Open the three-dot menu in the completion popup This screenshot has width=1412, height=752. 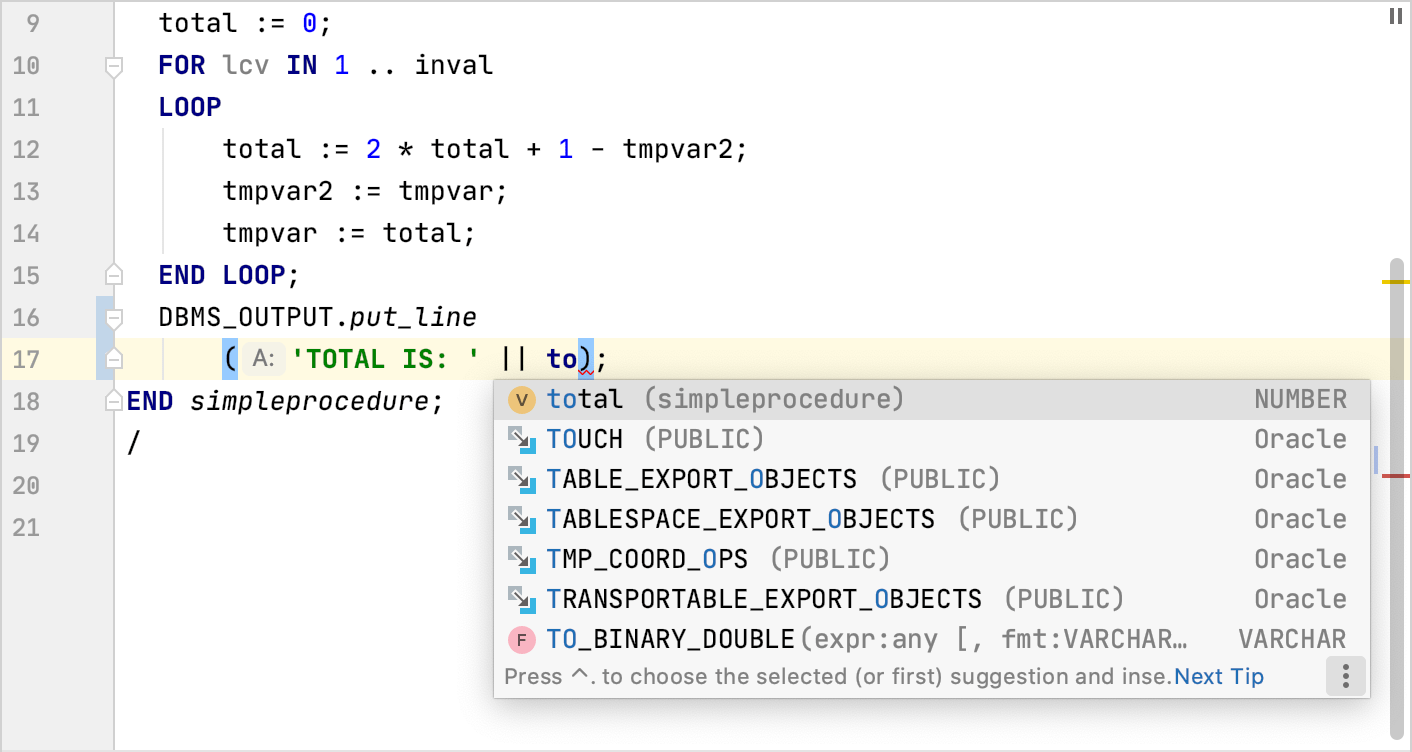[1345, 676]
